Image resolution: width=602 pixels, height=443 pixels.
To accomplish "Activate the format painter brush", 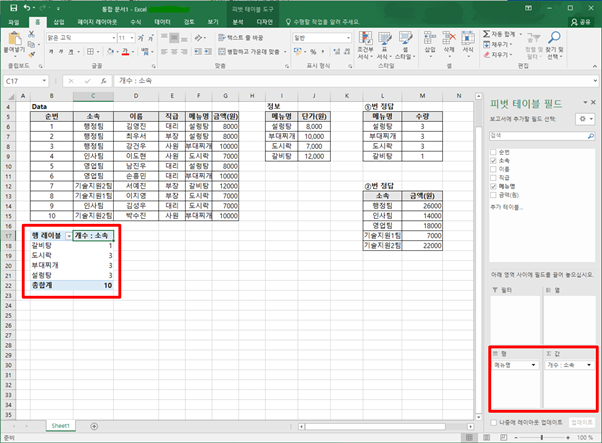I will 31,55.
